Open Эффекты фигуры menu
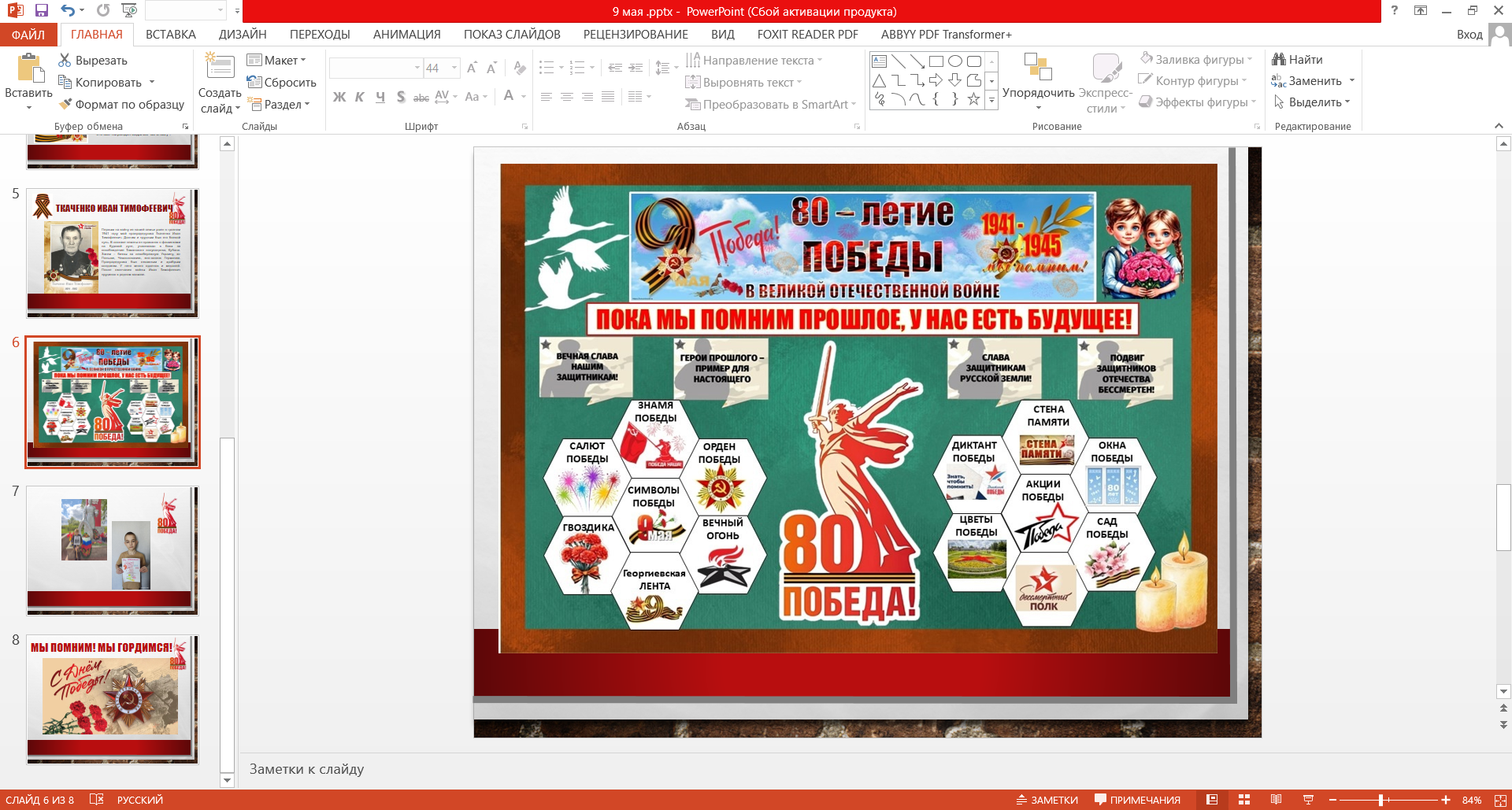The width and height of the screenshot is (1512, 810). point(1198,102)
